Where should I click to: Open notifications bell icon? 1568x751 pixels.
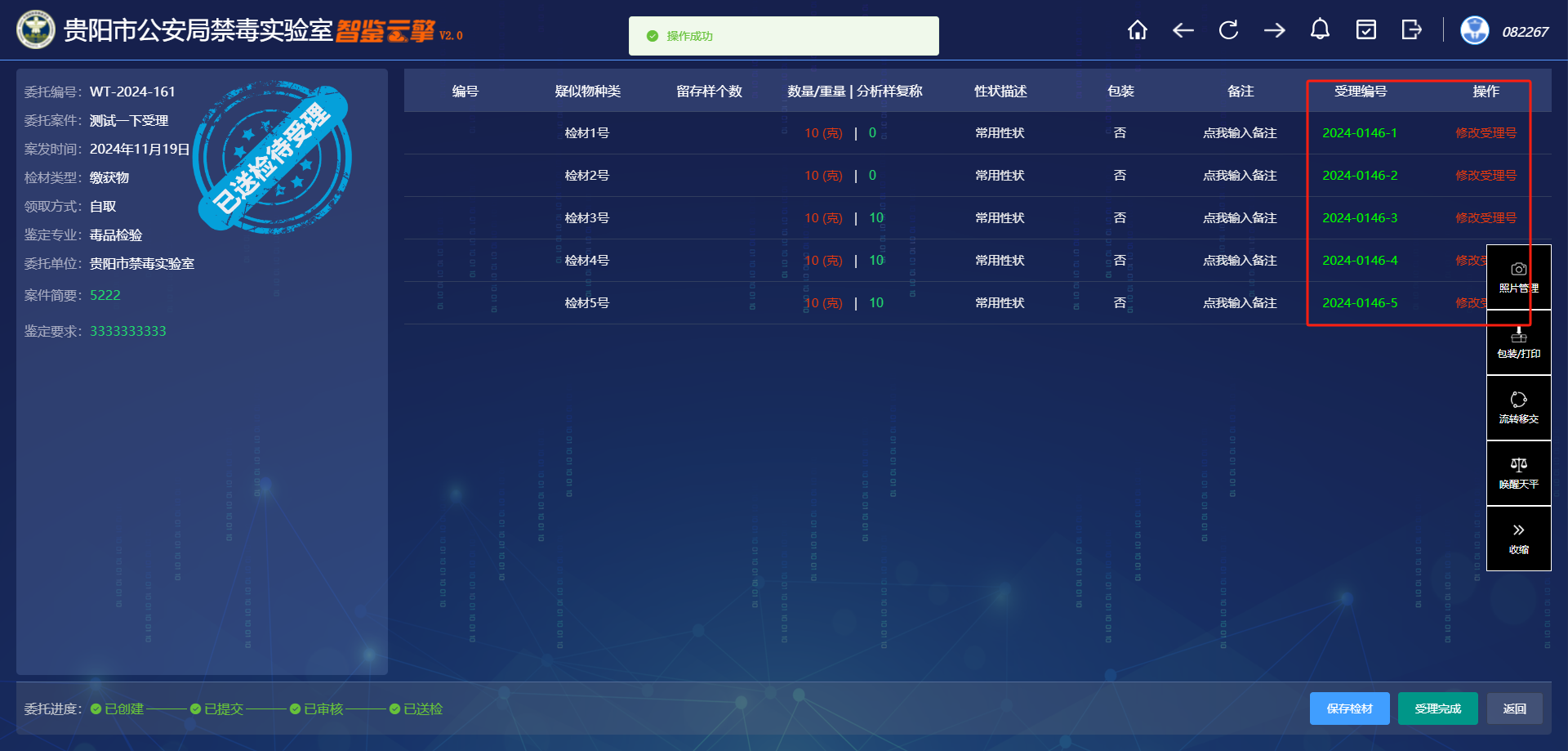point(1320,31)
